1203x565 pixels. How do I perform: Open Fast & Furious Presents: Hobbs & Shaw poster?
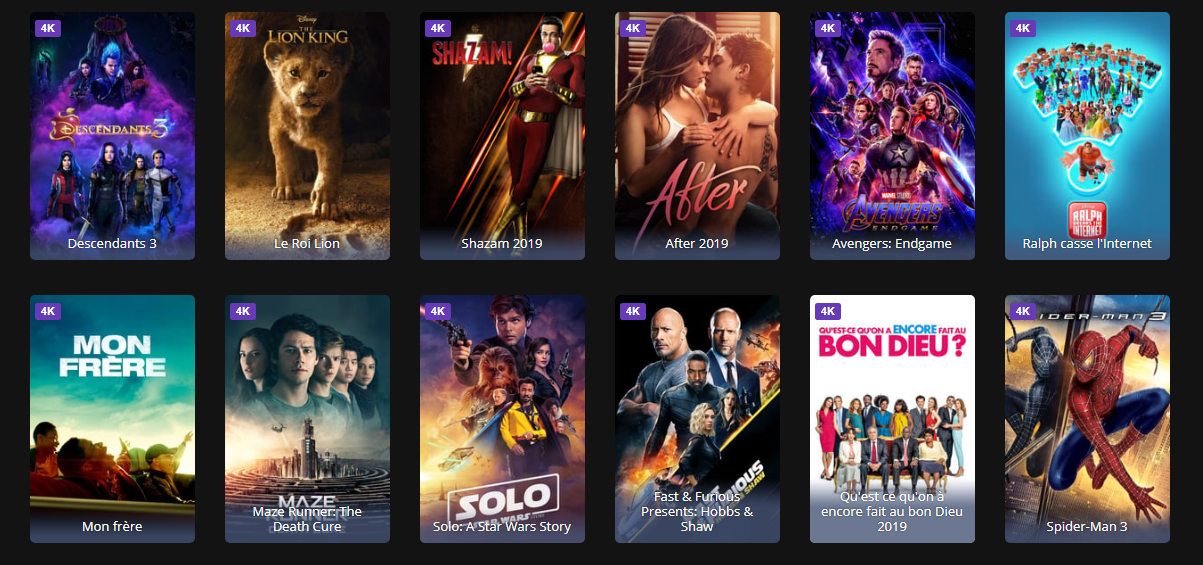coord(697,419)
